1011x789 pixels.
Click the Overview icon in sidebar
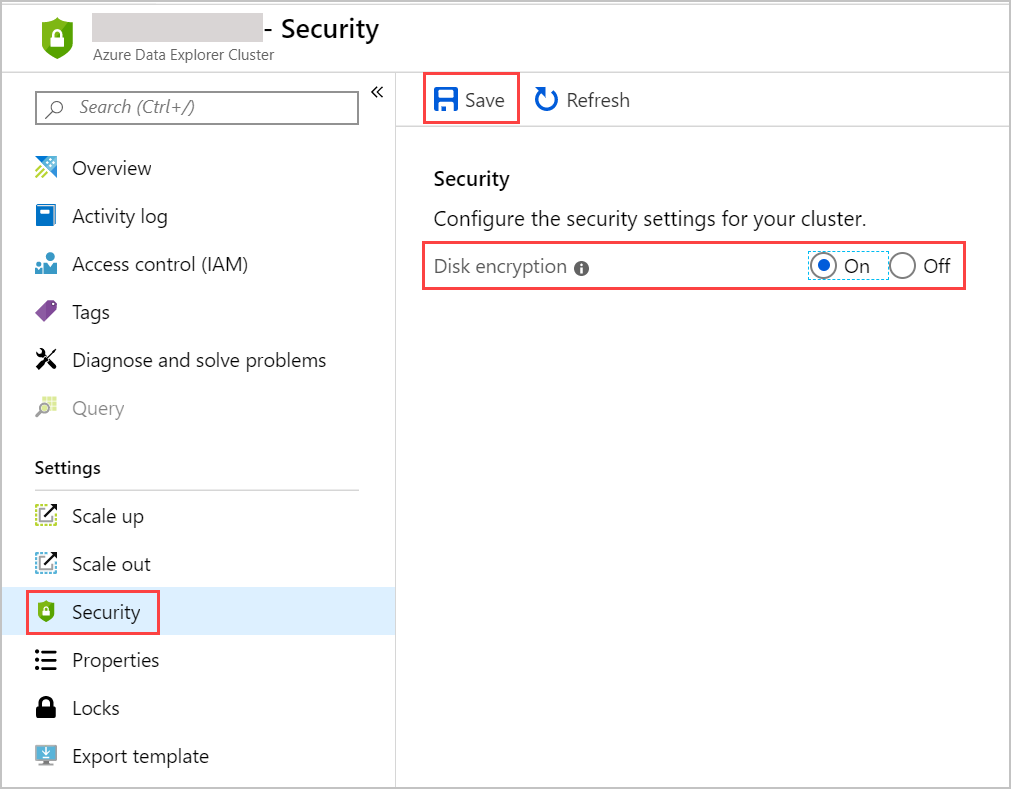(x=46, y=168)
